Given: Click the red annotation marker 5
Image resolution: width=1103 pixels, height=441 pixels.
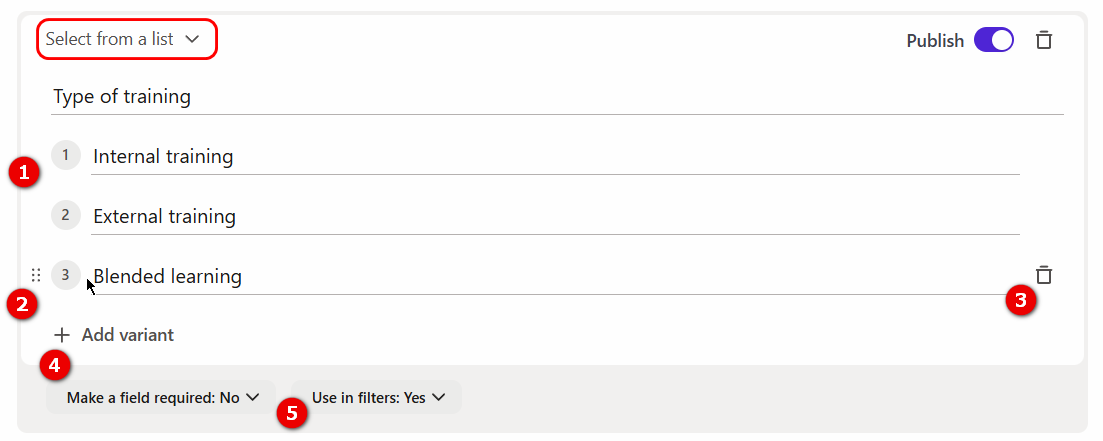Looking at the screenshot, I should tap(292, 414).
